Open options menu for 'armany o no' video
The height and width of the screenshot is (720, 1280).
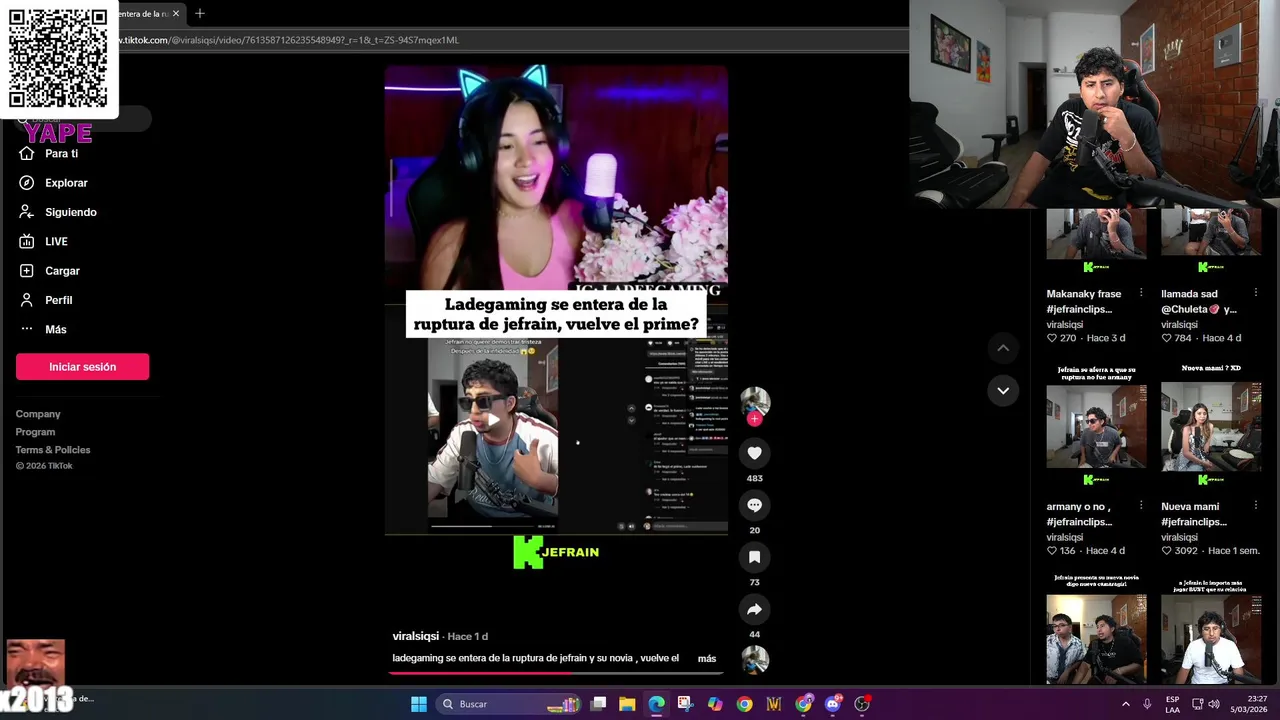click(x=1141, y=507)
